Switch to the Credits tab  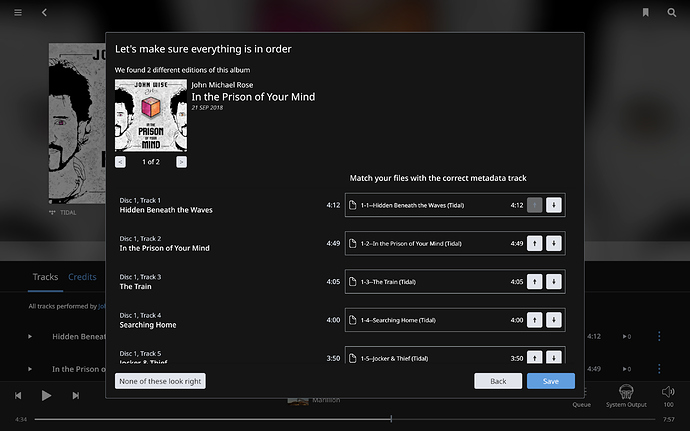point(82,277)
